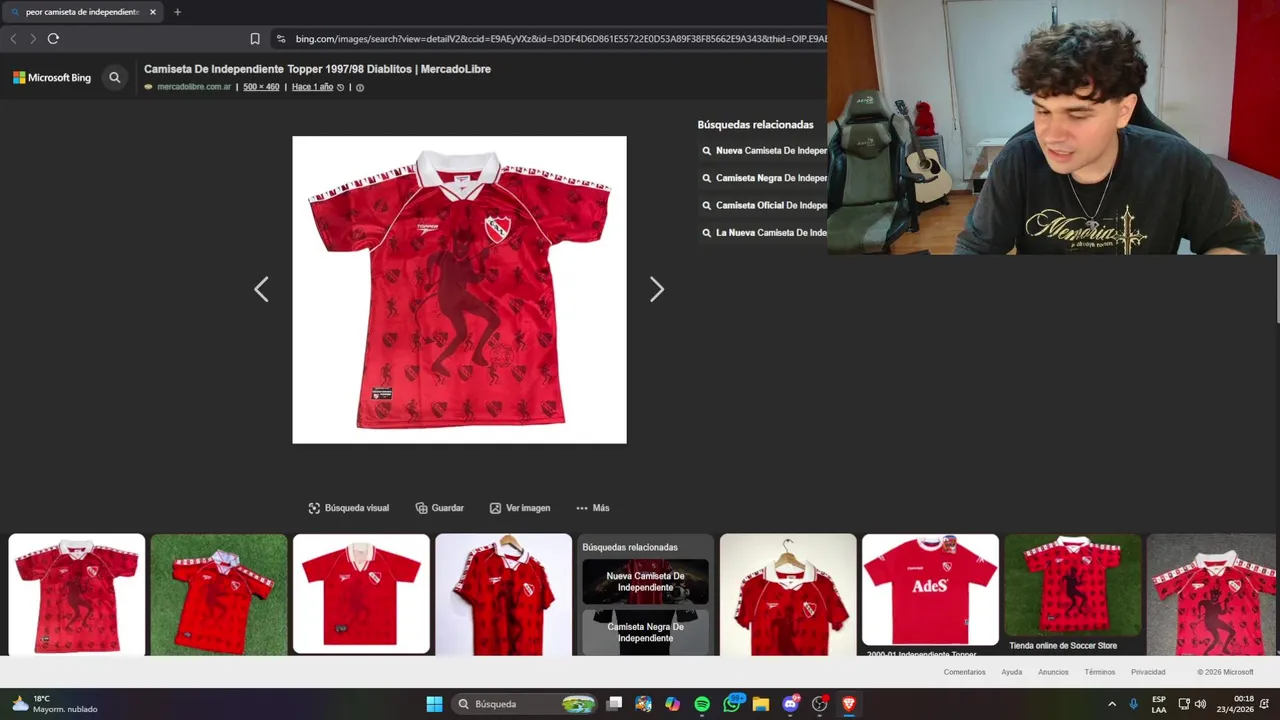Click Anuncios footer link
Image resolution: width=1280 pixels, height=720 pixels.
(x=1053, y=672)
